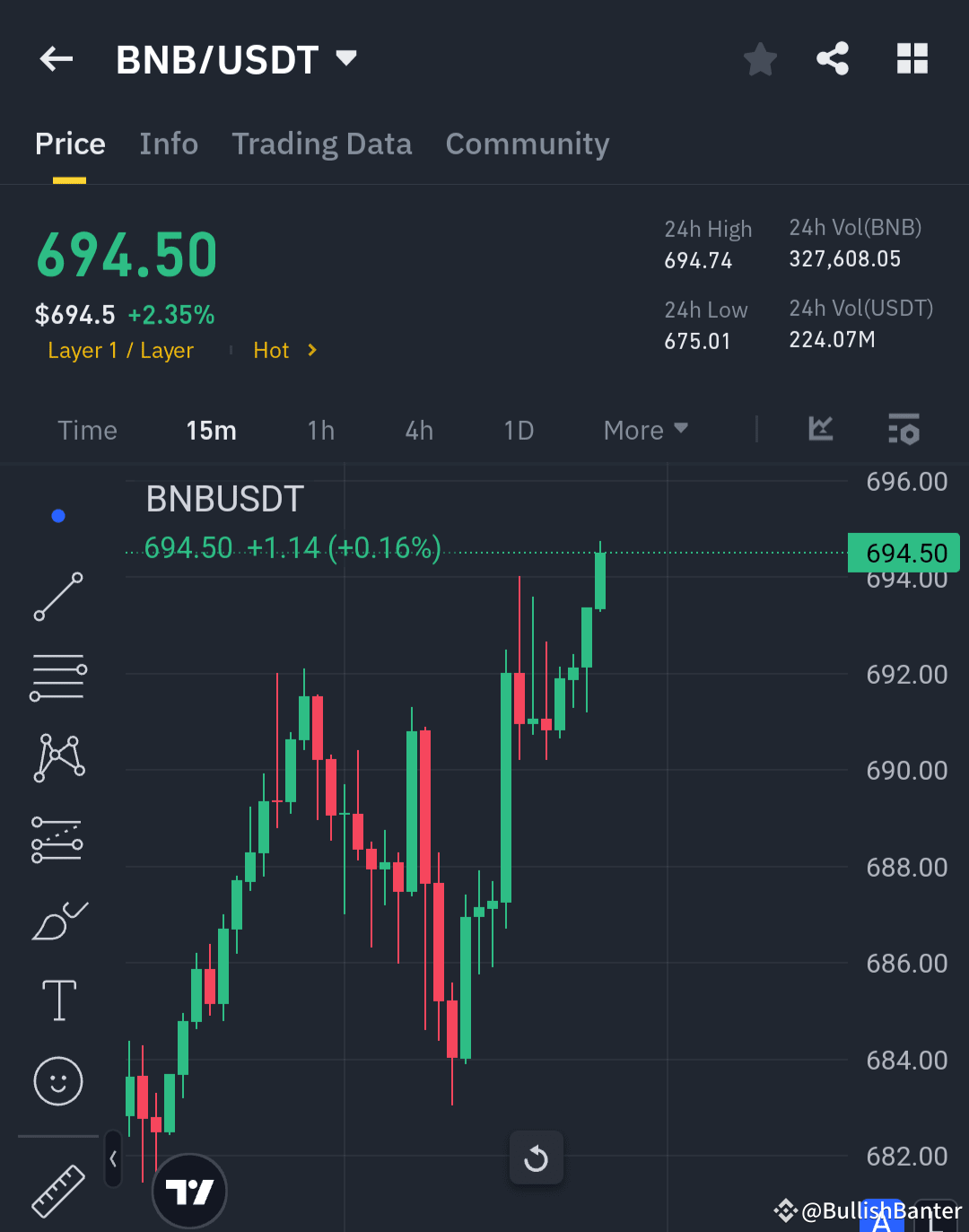Click the 694.50 price label
969x1232 pixels.
pyautogui.click(x=904, y=553)
